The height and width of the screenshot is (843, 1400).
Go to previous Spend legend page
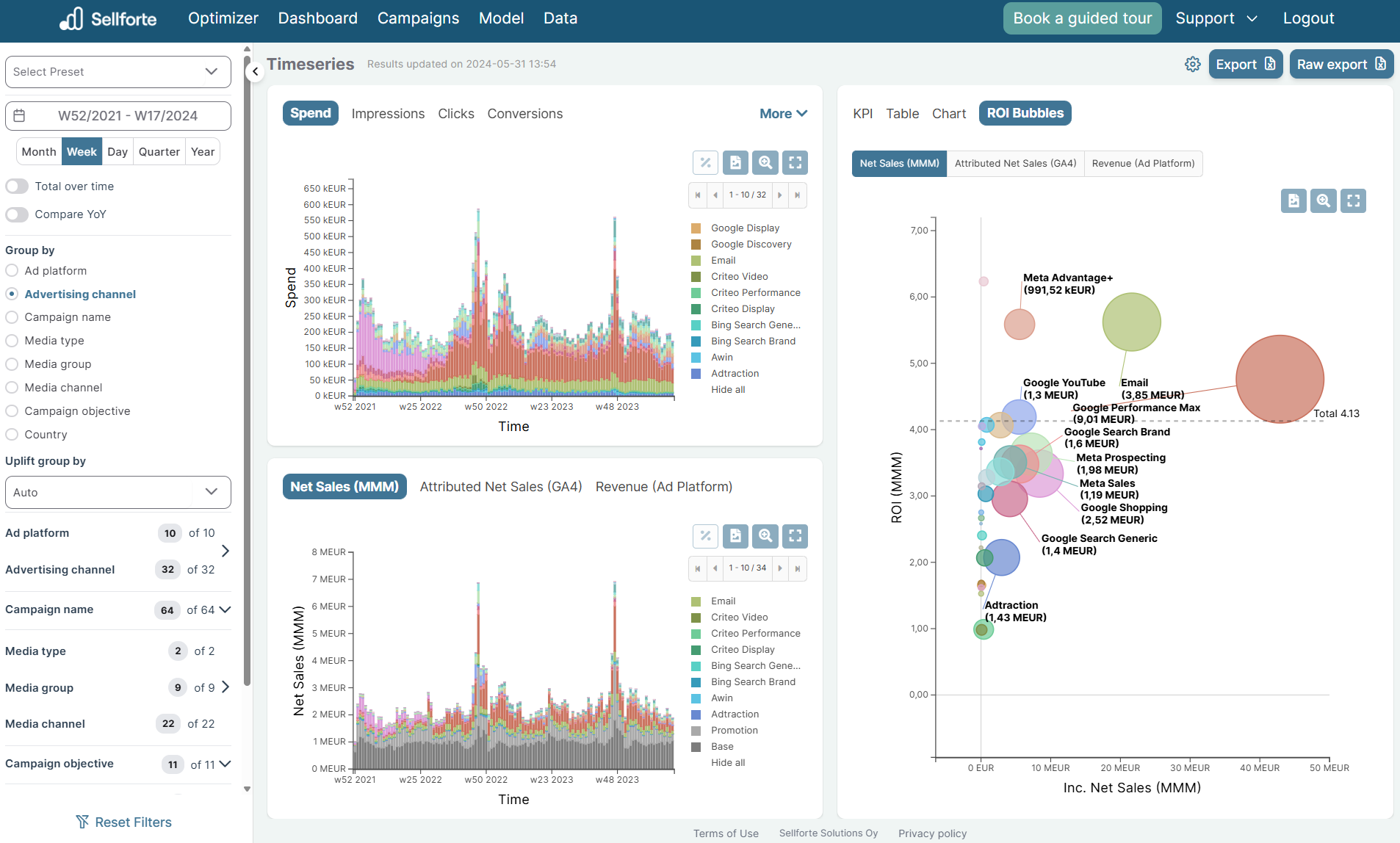(x=715, y=195)
